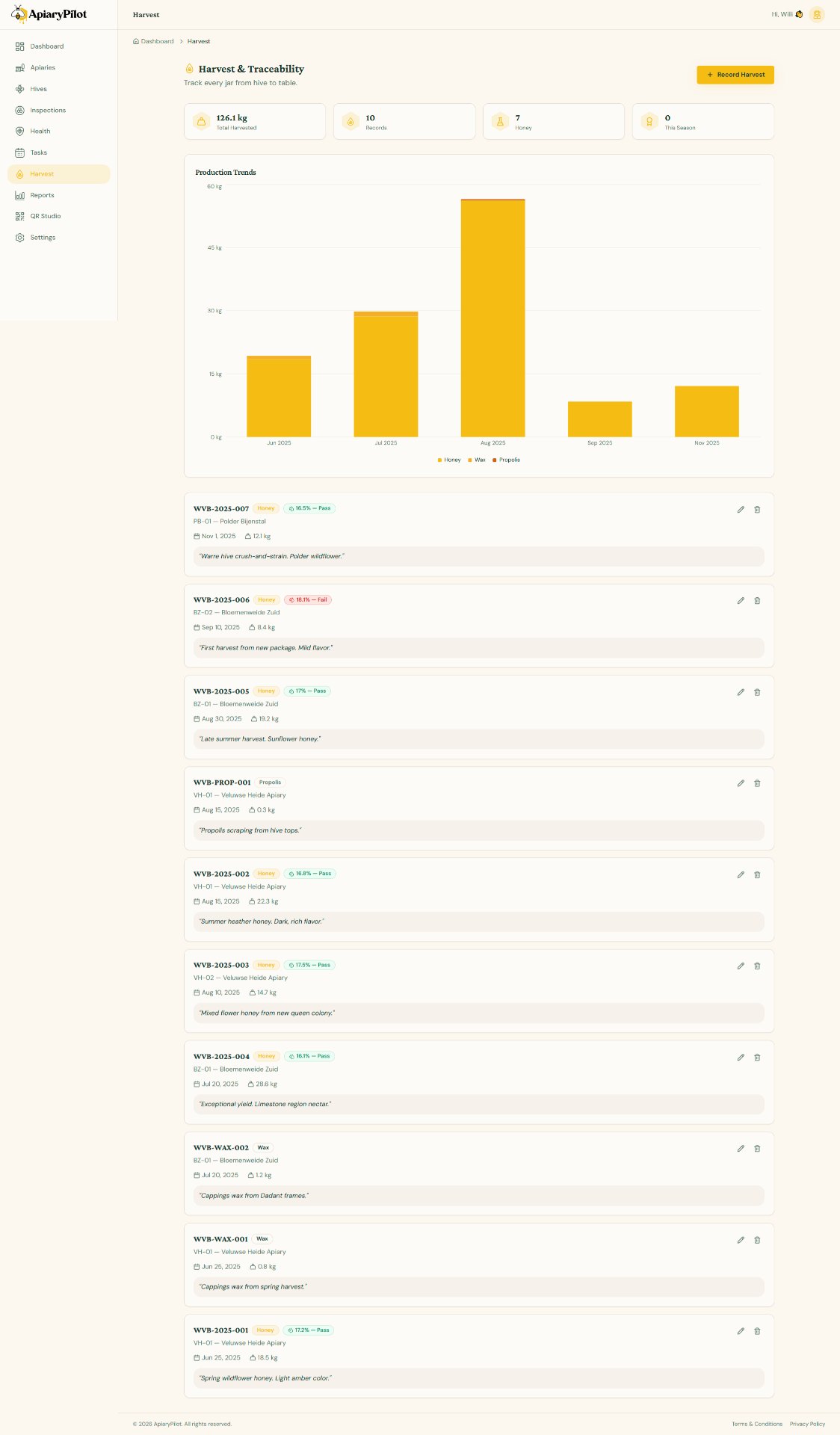Delete harvest record WVB-2025-001

pos(757,1331)
